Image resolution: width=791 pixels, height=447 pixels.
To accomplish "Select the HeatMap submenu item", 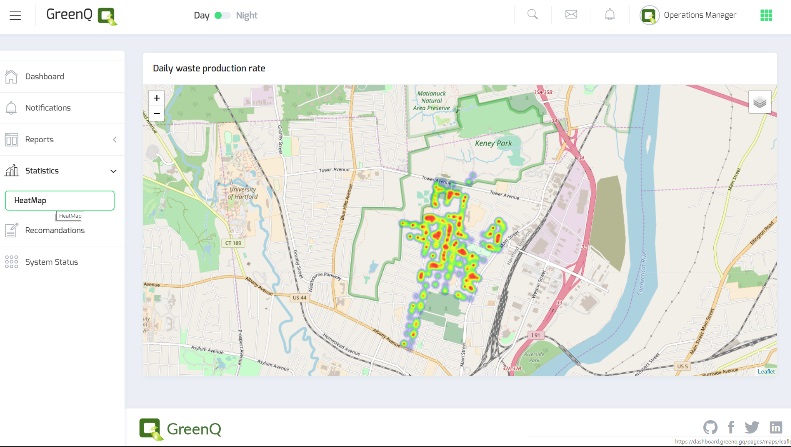I will point(60,201).
